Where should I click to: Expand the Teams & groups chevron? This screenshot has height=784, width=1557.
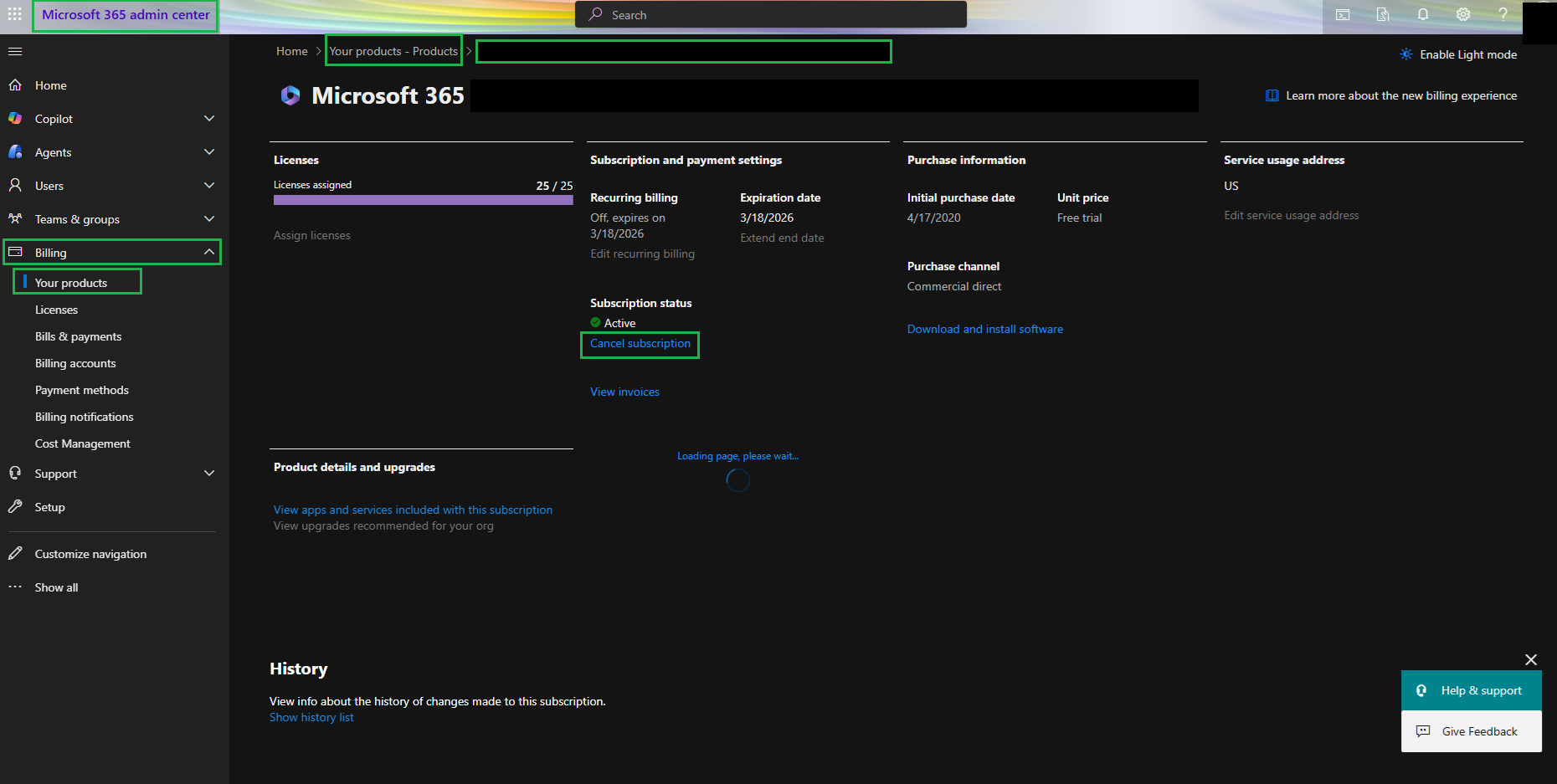(209, 218)
